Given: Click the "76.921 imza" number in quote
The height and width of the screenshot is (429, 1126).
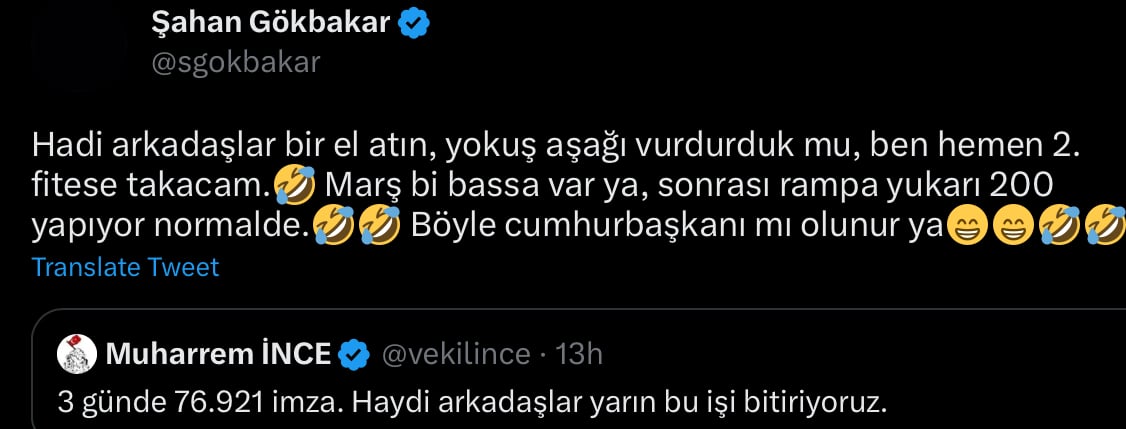Looking at the screenshot, I should pos(260,403).
